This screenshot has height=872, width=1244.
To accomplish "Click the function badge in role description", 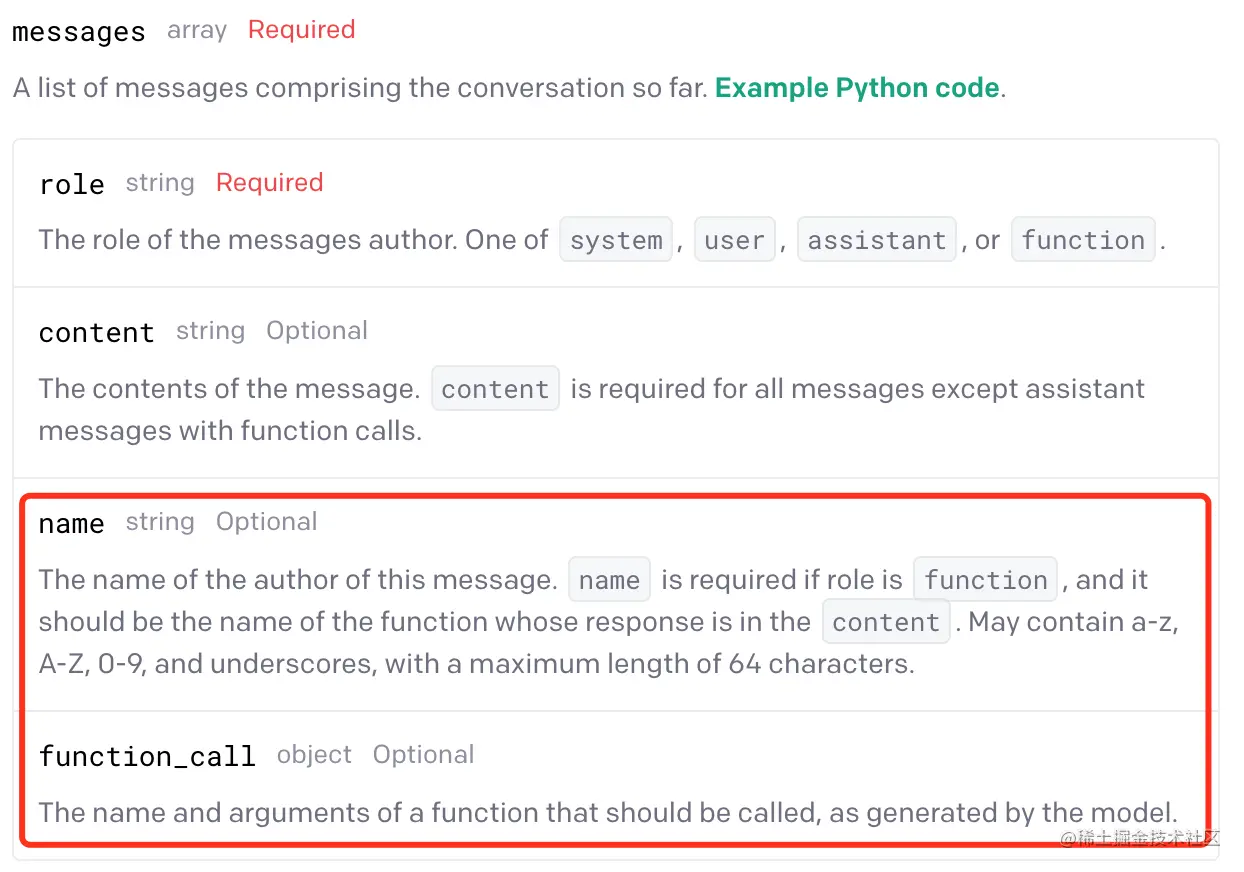I will point(1083,241).
